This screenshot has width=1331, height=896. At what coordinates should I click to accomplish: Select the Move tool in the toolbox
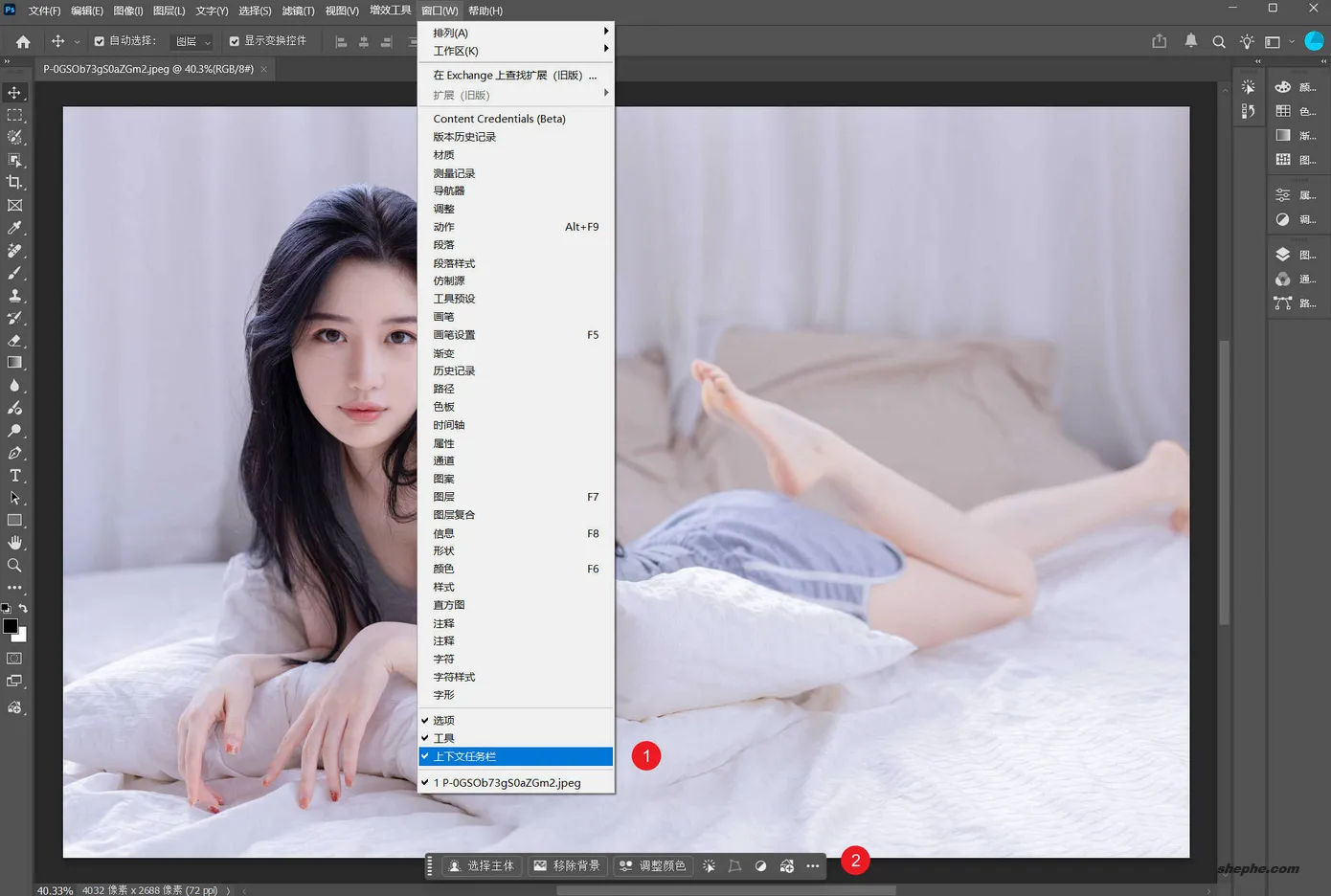(14, 93)
